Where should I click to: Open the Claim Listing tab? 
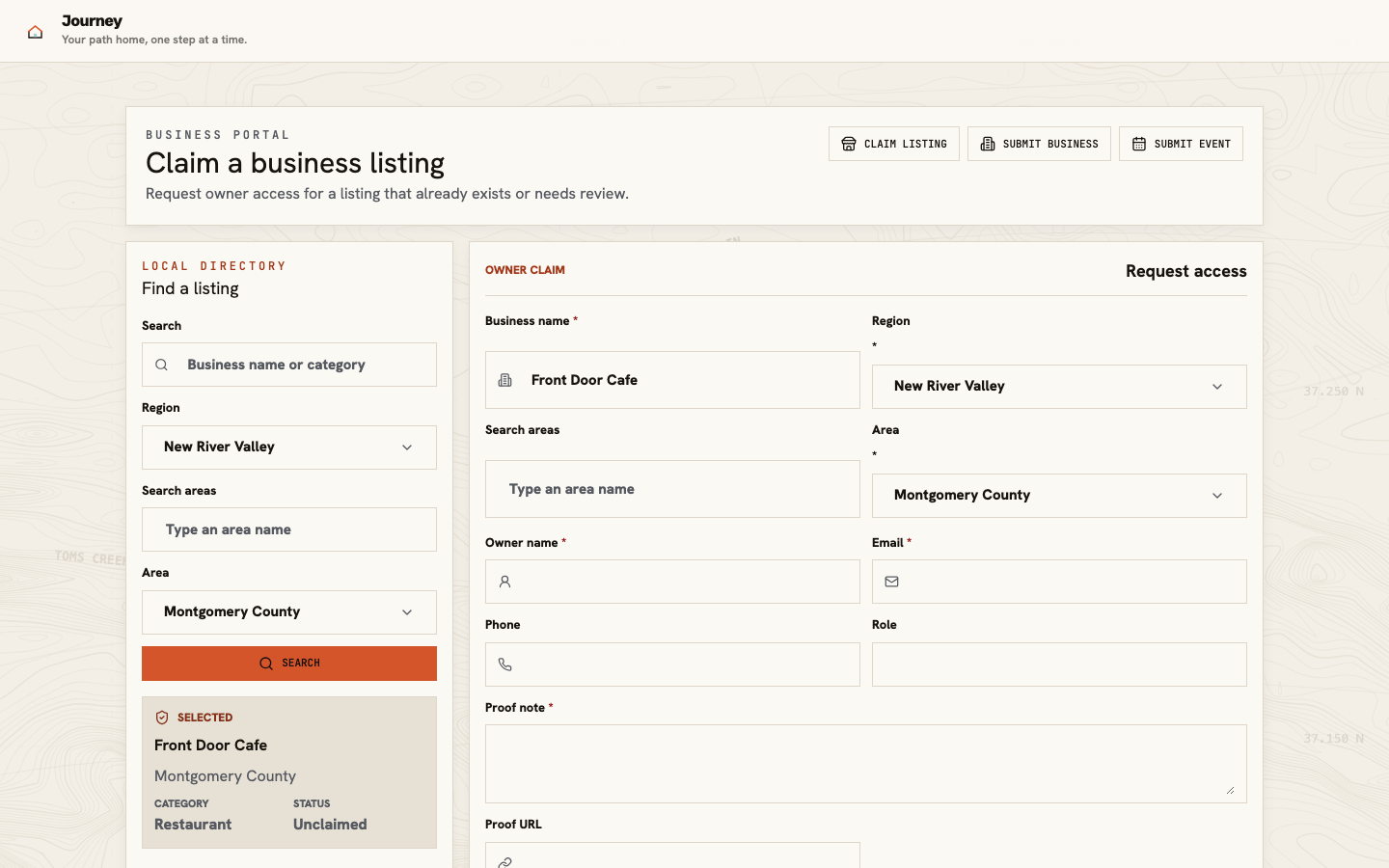[x=894, y=144]
